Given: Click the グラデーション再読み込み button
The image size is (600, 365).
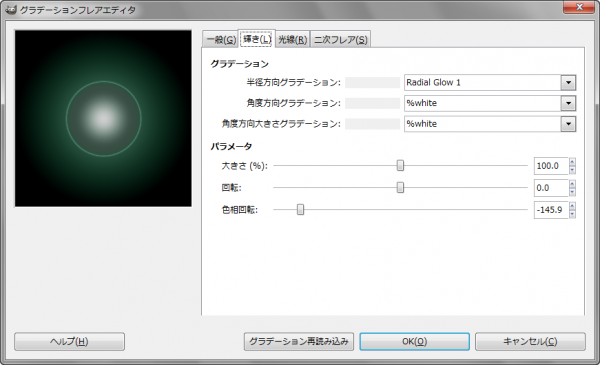Looking at the screenshot, I should [x=299, y=341].
